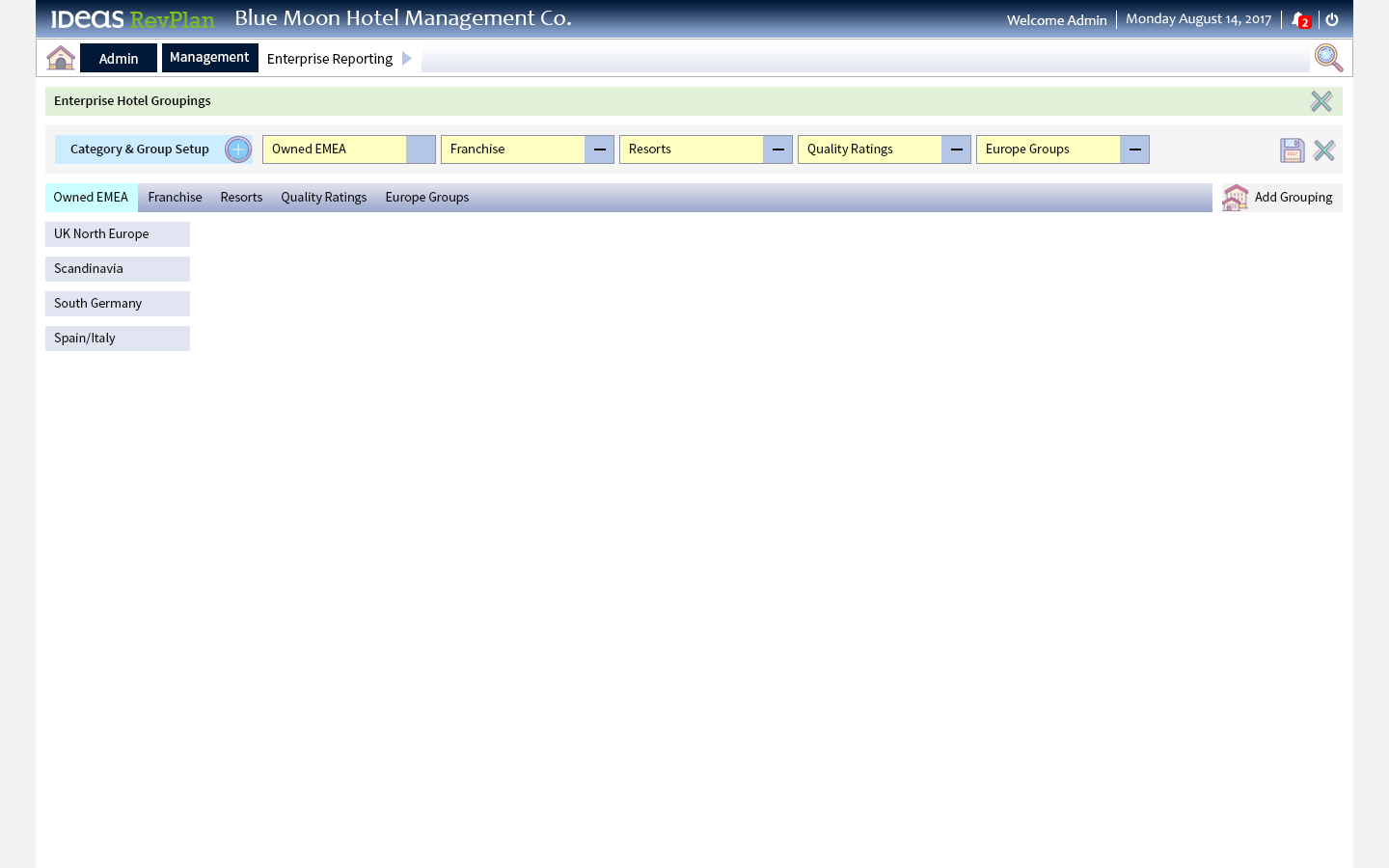Open the Admin menu
Image resolution: width=1389 pixels, height=868 pixels.
point(118,58)
